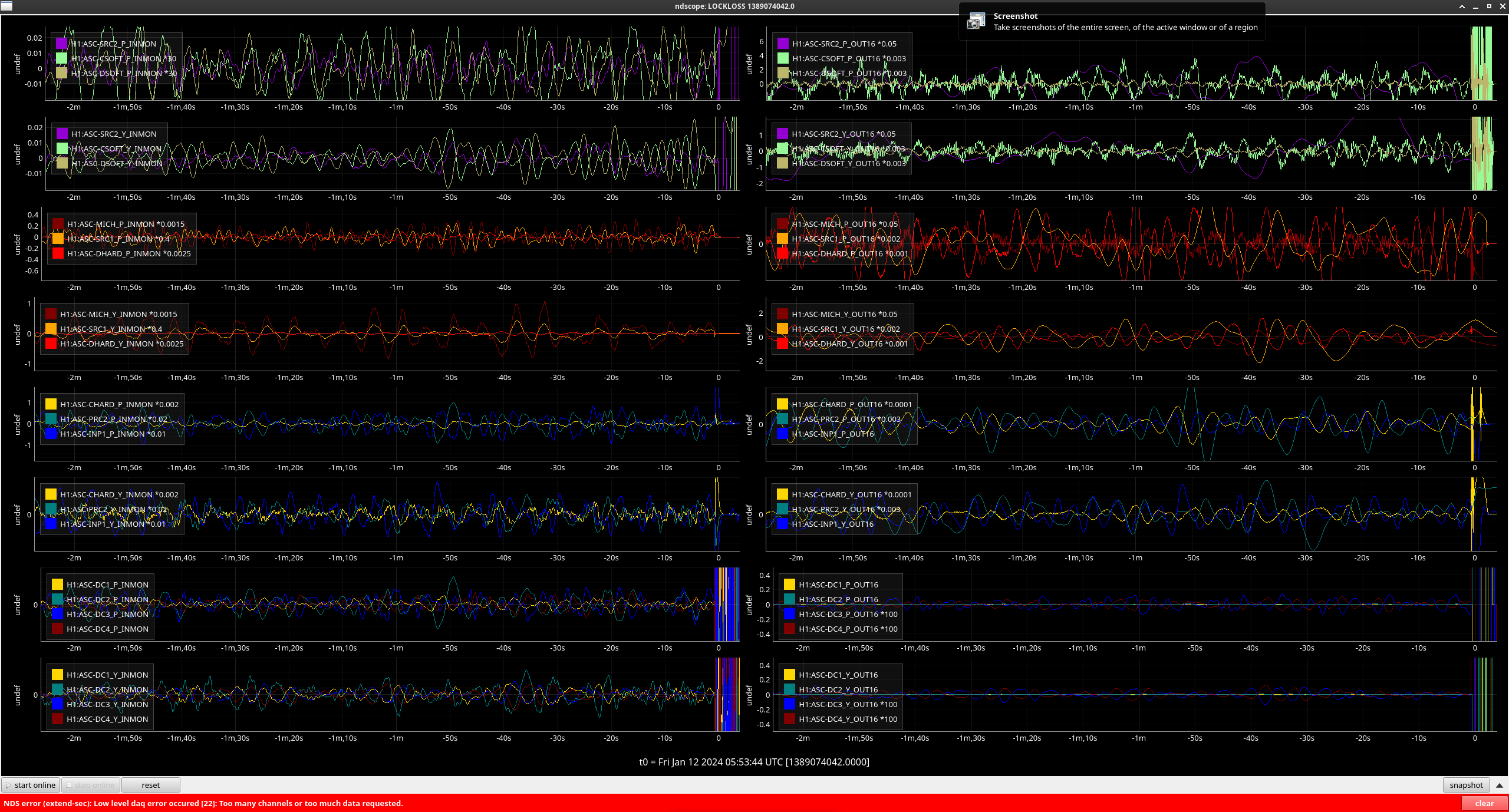The image size is (1509, 812).
Task: Click the red swatch for H1:ASC-DHARD_P_INMON *0.0025
Action: click(x=58, y=253)
